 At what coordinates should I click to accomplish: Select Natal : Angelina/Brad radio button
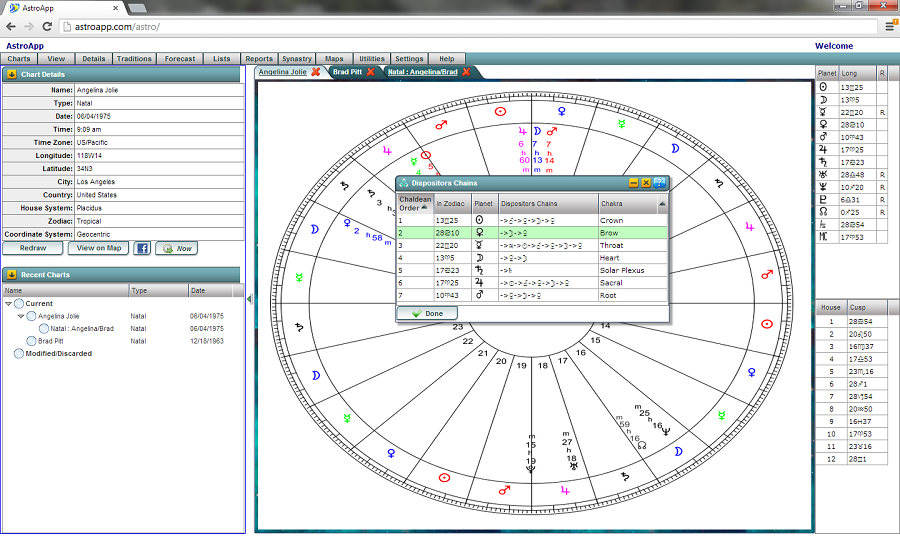(x=44, y=328)
